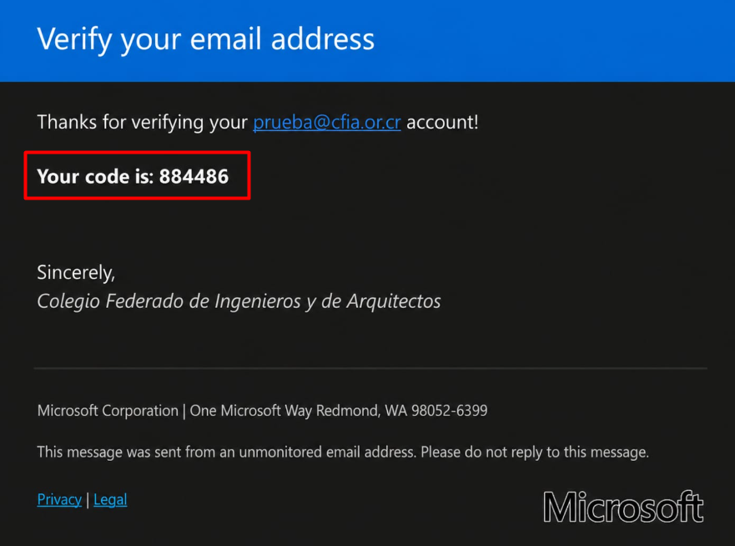Viewport: 735px width, 546px height.
Task: Click the separator bar between Privacy and Legal
Action: 88,500
